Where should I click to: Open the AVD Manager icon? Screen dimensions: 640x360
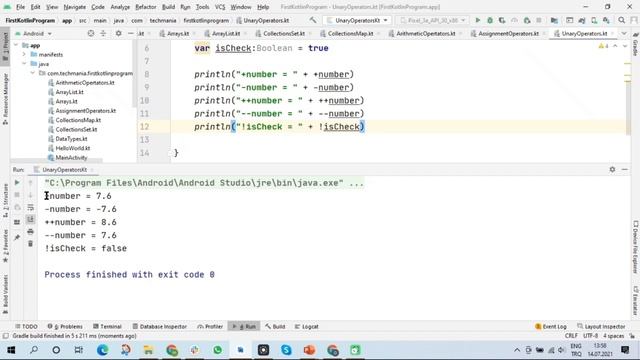594,20
